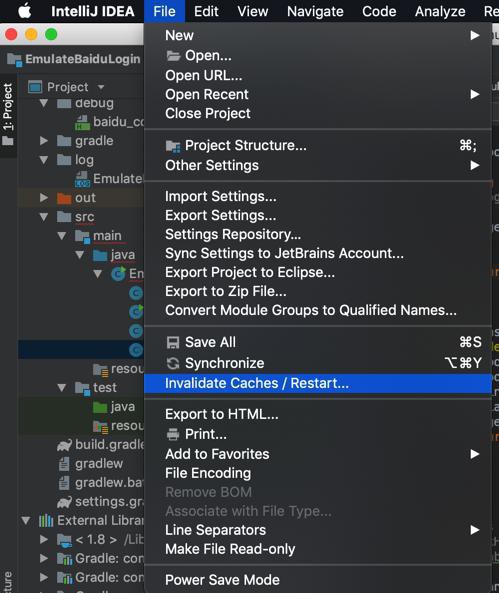Click the External Libraries bar-chart icon

click(x=46, y=521)
